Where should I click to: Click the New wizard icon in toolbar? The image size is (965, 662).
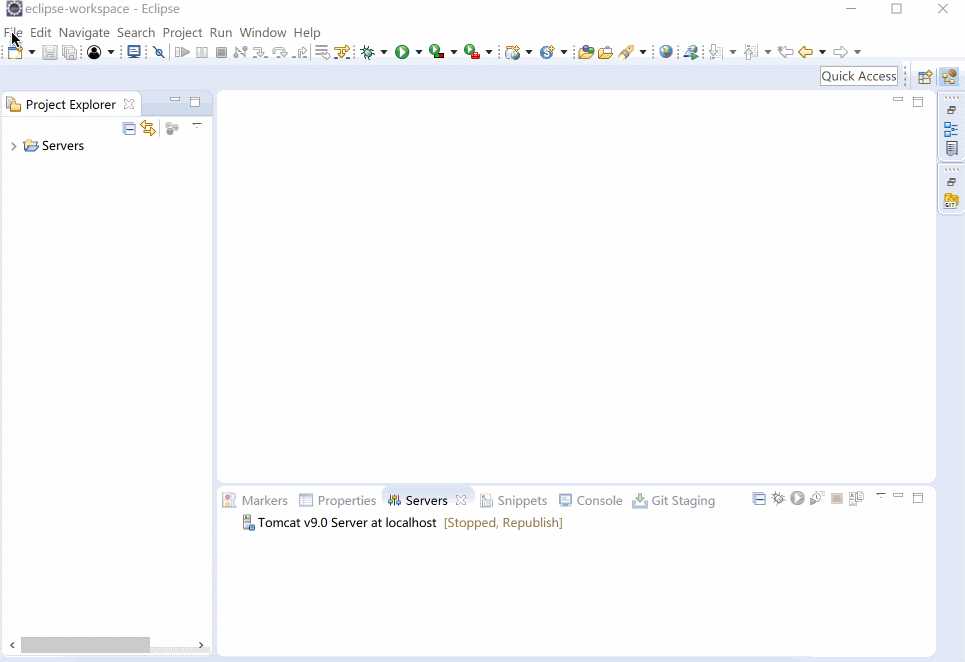pos(15,52)
